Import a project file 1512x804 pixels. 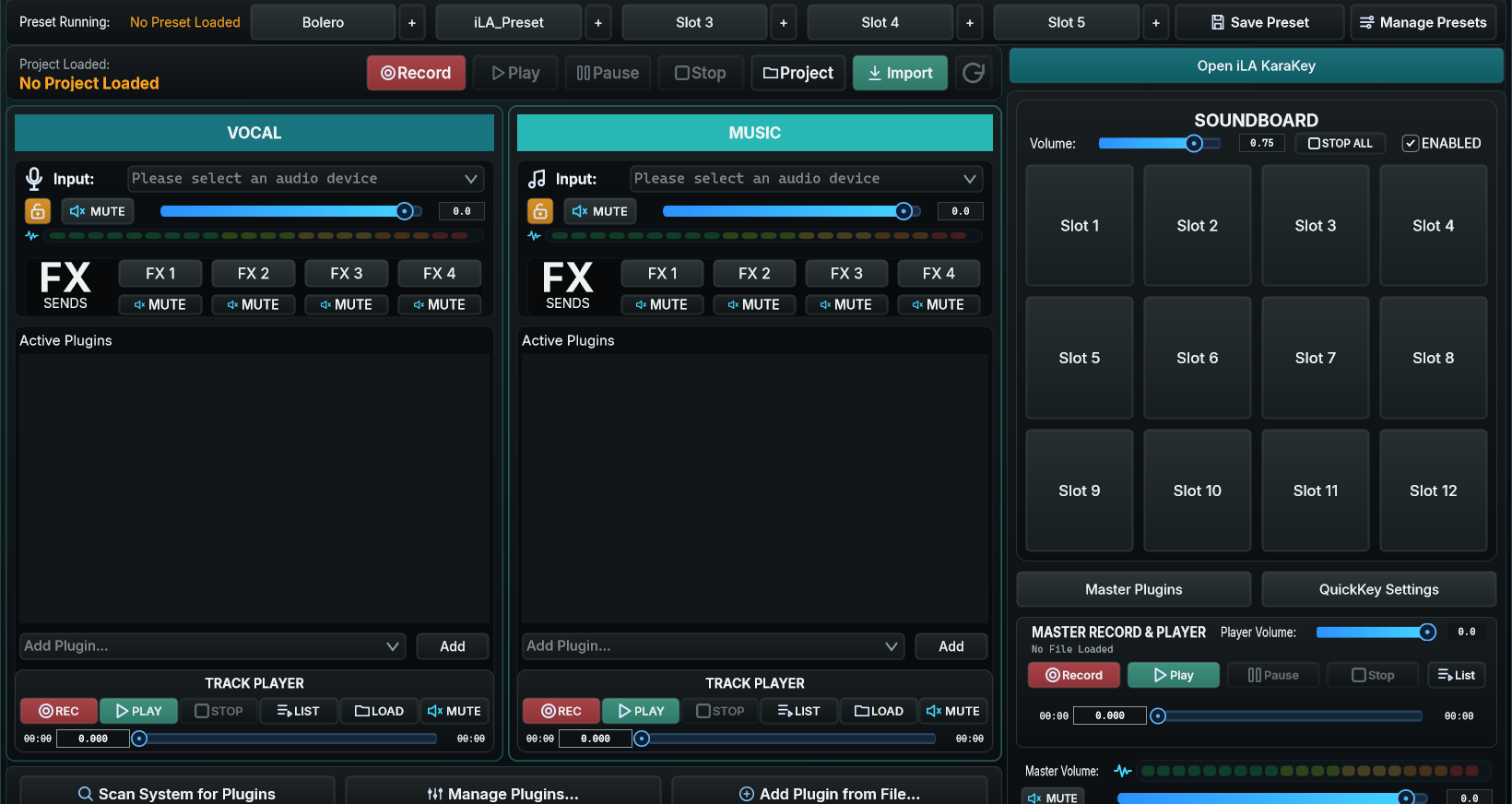click(900, 73)
